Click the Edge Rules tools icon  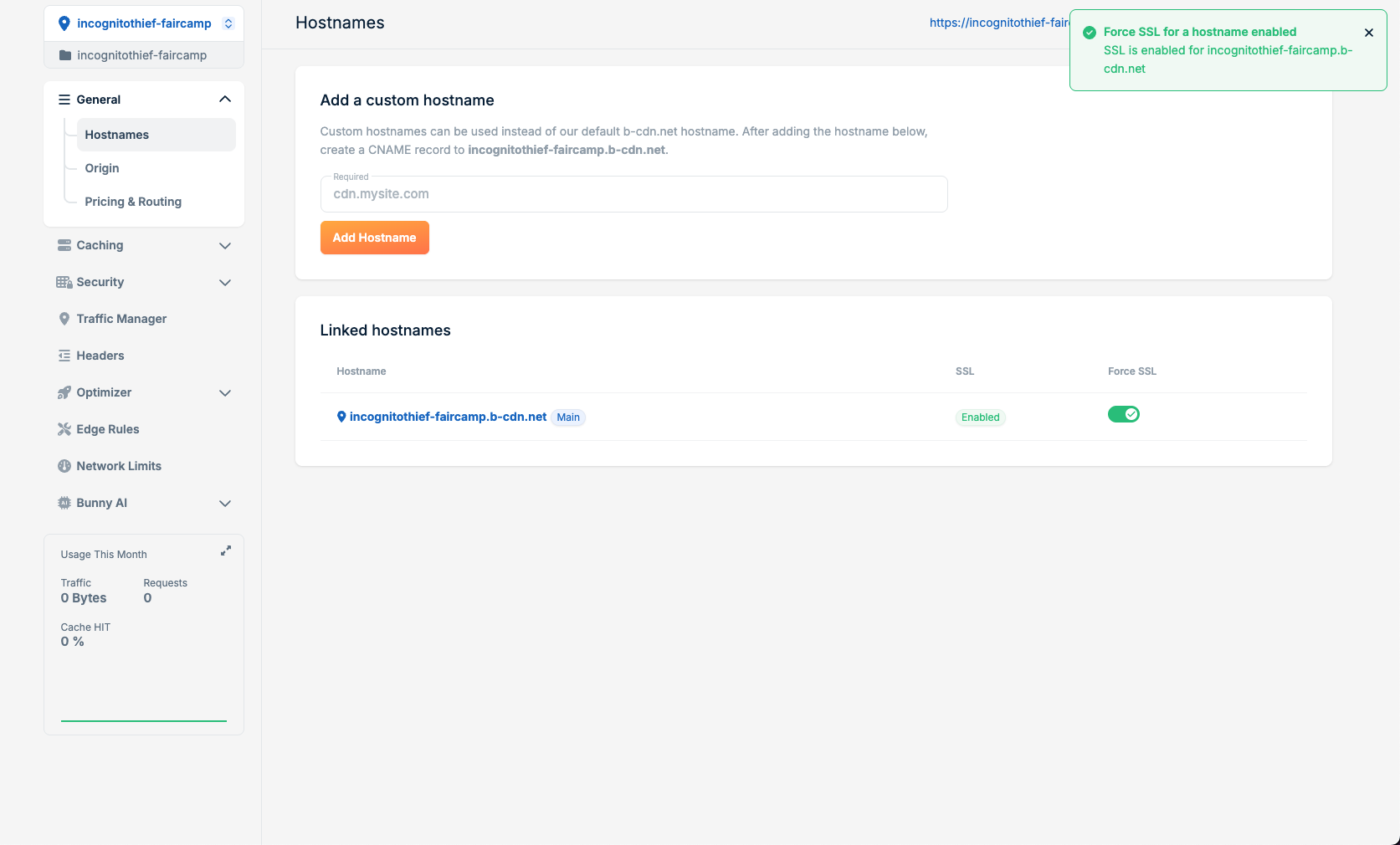pyautogui.click(x=64, y=429)
